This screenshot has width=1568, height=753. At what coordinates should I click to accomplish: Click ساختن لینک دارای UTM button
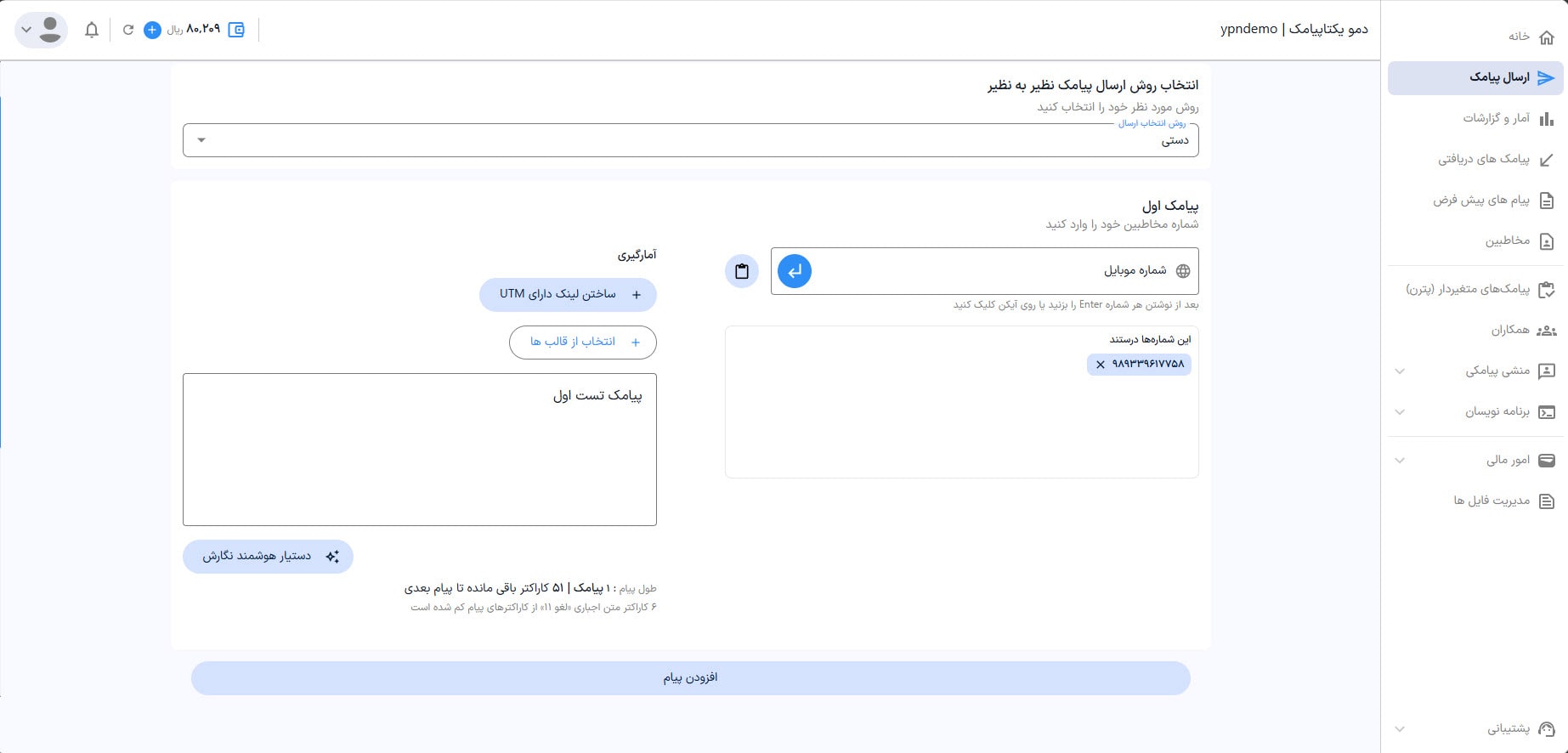[568, 294]
